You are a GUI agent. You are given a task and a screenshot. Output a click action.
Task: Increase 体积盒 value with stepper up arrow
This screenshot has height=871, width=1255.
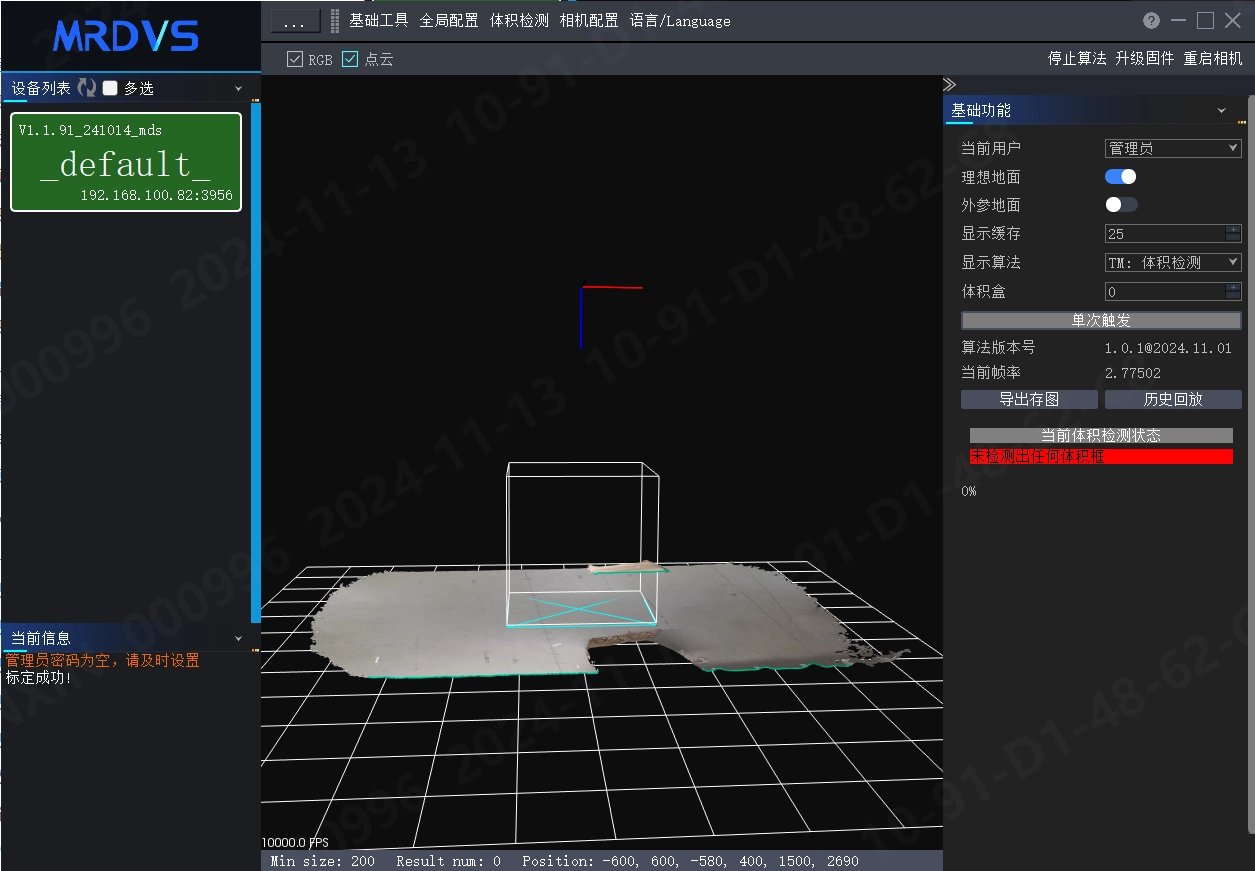1234,287
